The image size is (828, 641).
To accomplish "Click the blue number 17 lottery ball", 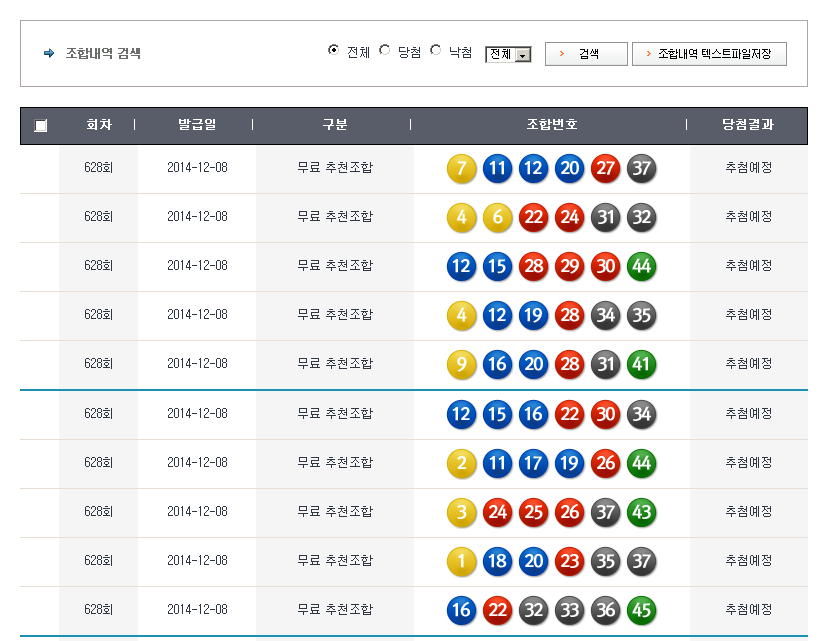I will [533, 463].
